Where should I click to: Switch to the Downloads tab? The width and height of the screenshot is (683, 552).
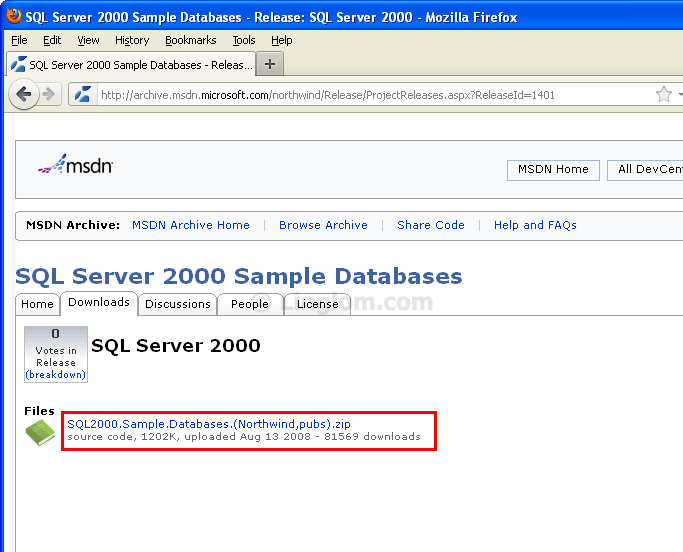coord(99,302)
